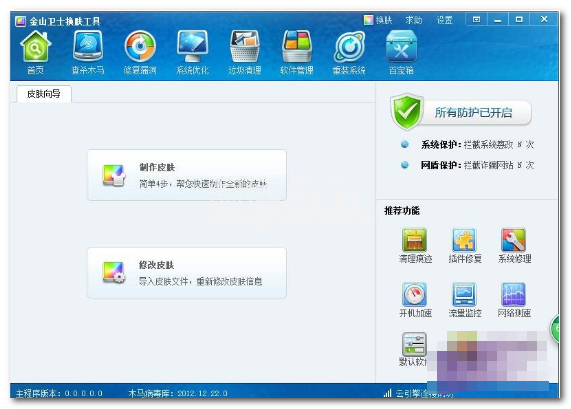Close the 金山卫士 window
Screen dimensions: 571x409
point(544,19)
